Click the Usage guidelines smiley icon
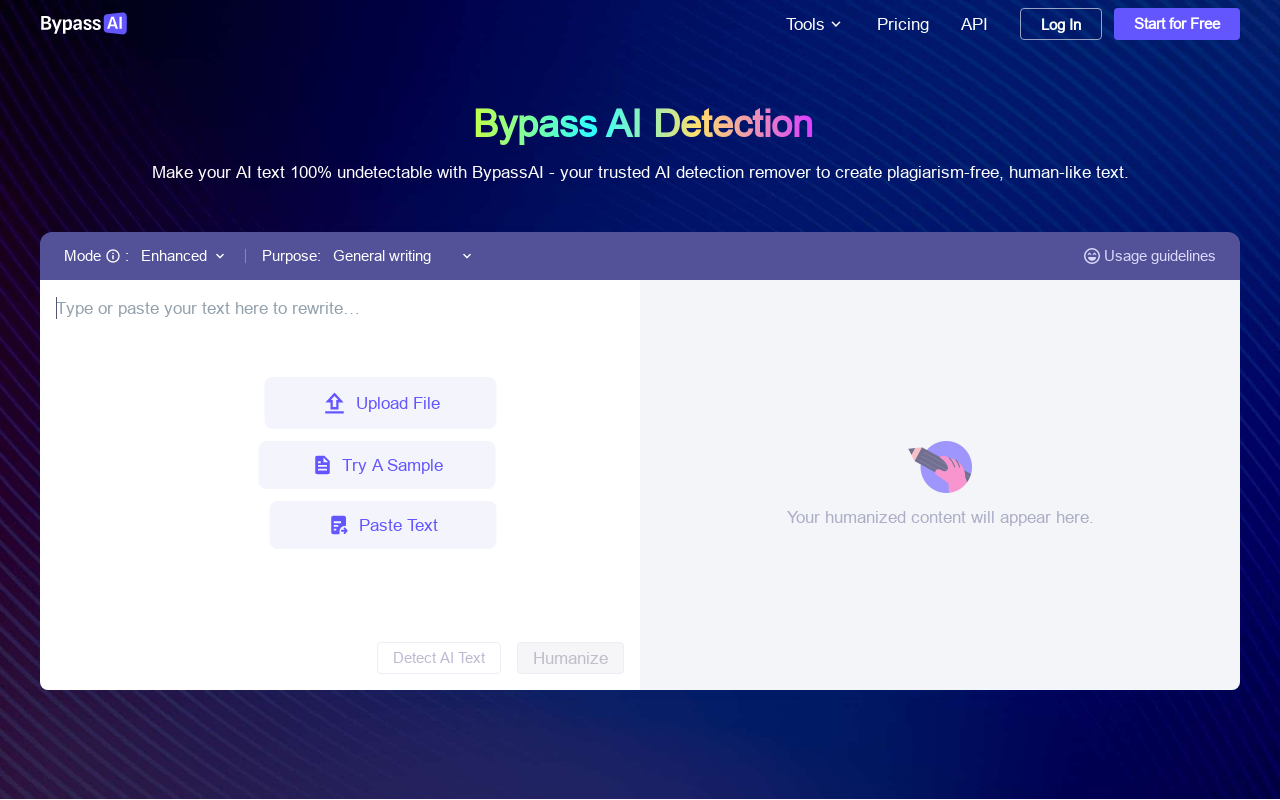1280x800 pixels. [1092, 256]
